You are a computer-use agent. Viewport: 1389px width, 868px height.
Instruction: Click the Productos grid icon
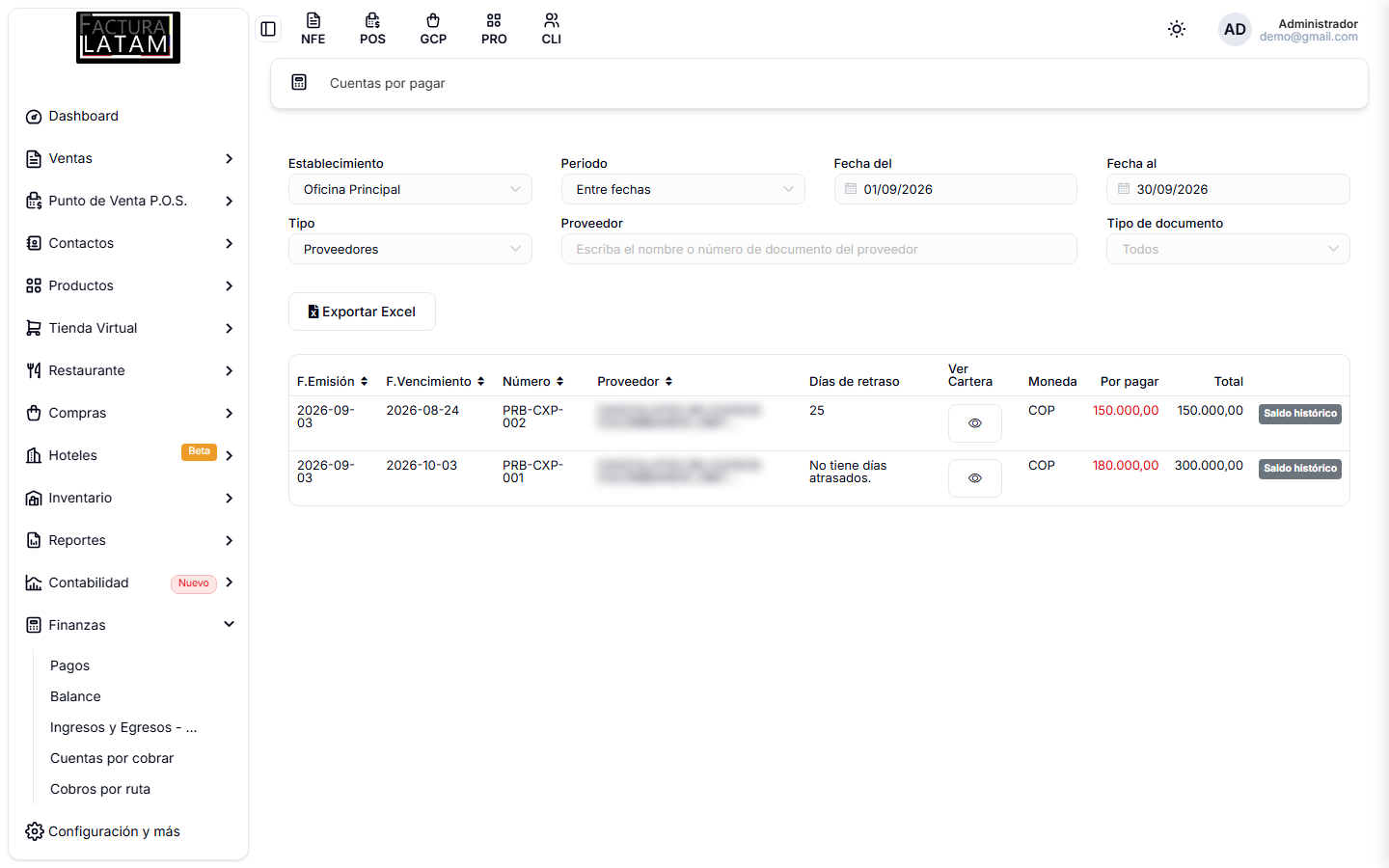(34, 285)
